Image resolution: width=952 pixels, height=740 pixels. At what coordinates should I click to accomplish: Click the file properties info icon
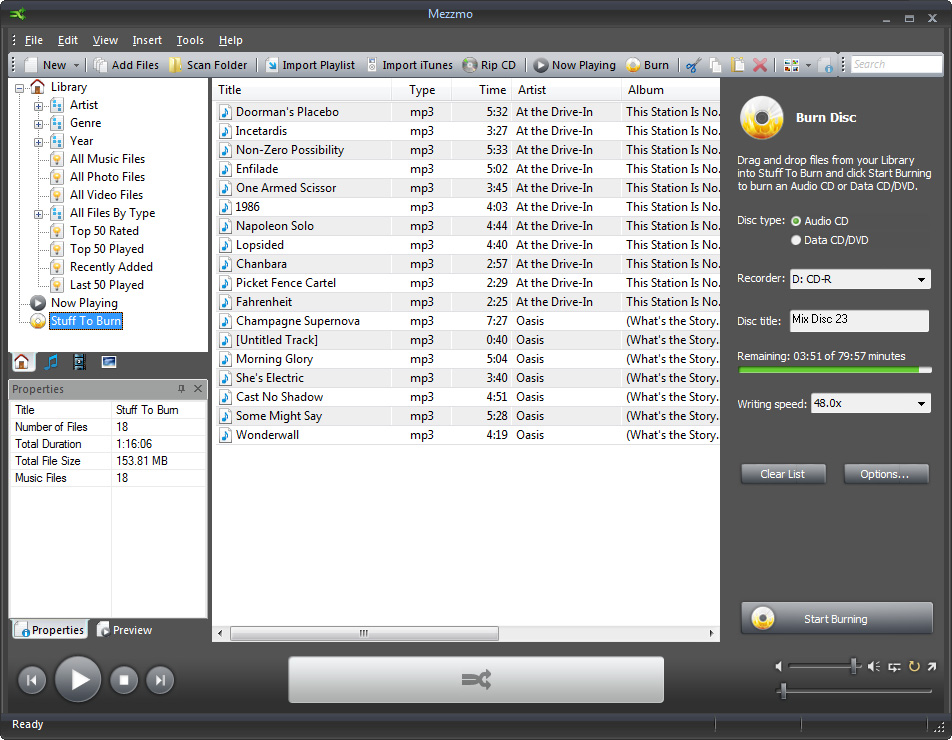coord(825,66)
